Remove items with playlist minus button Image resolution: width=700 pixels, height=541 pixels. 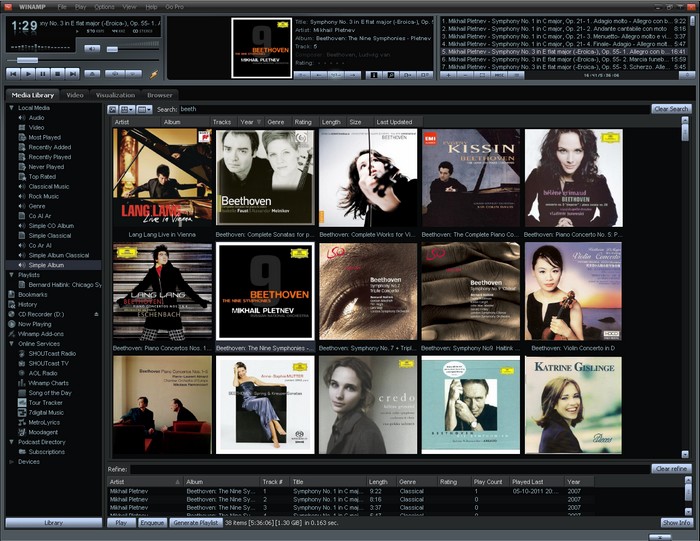(465, 75)
